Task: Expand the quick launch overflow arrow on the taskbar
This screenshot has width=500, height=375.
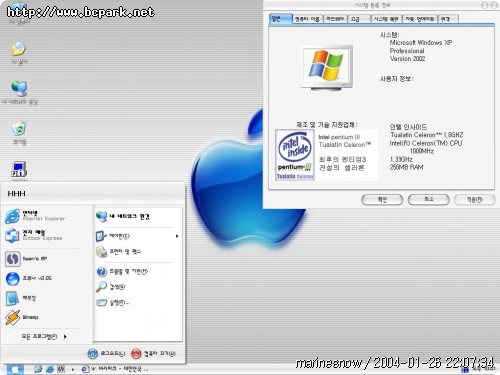Action: point(73,369)
